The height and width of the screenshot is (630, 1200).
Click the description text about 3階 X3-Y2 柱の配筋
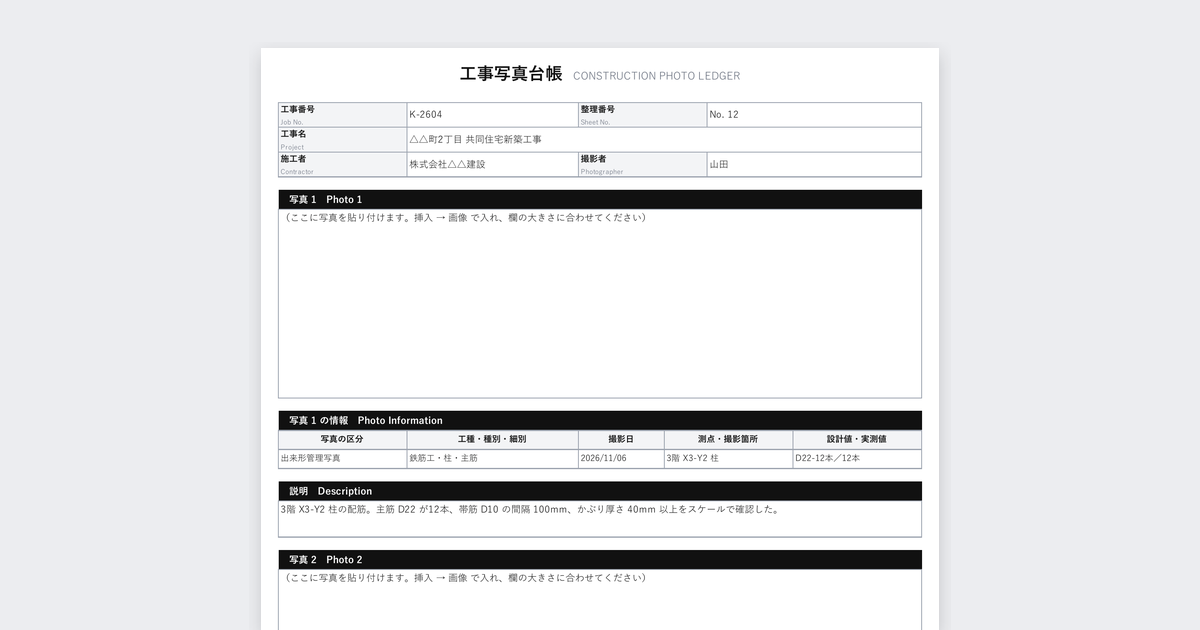click(x=530, y=509)
